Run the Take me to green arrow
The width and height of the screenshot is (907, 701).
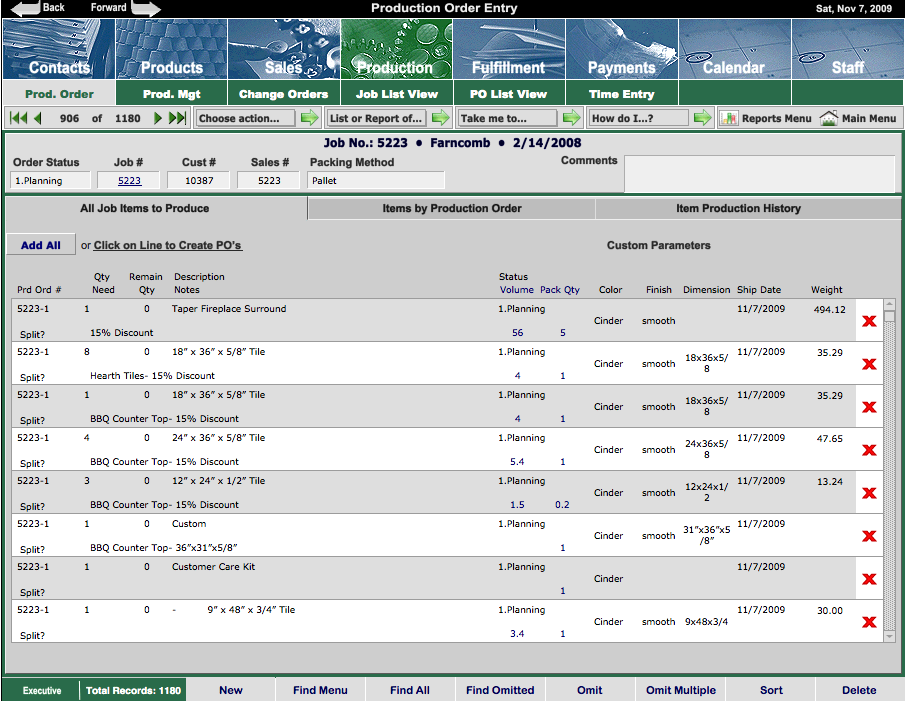tap(572, 118)
